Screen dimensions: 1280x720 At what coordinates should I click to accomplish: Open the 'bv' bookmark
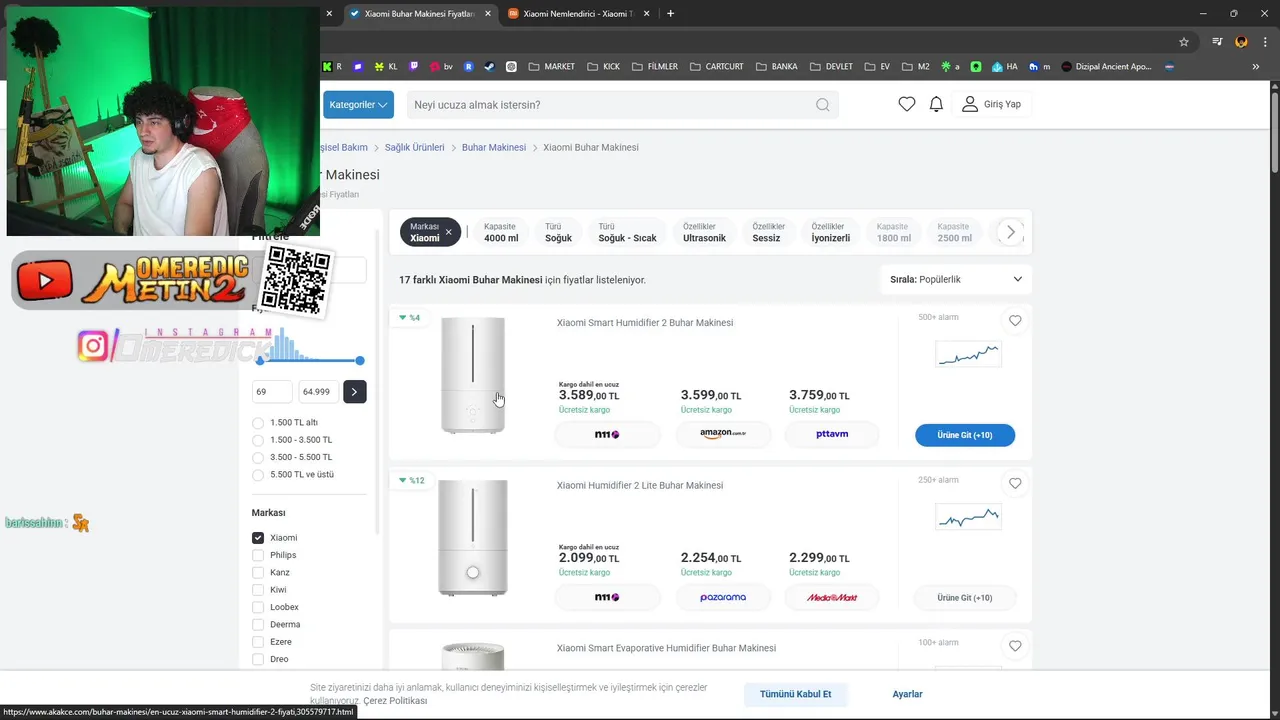[441, 67]
